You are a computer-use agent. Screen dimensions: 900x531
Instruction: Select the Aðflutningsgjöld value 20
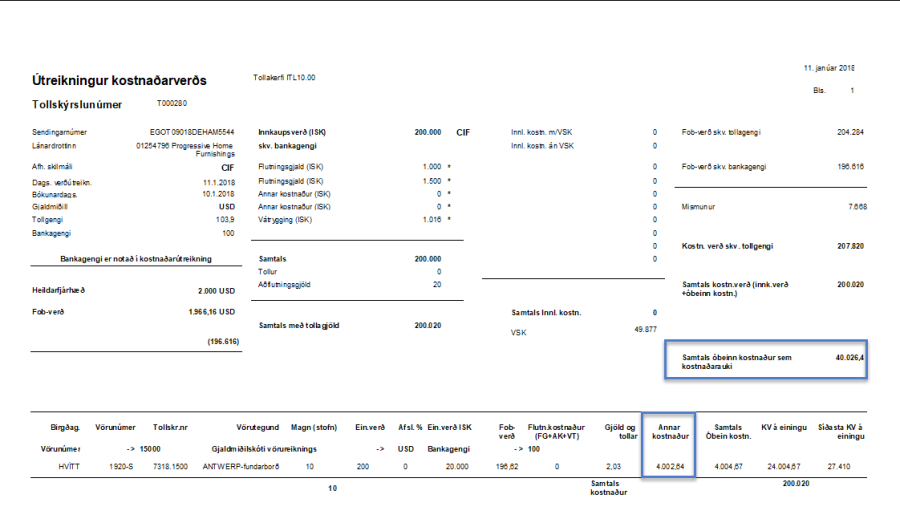pyautogui.click(x=437, y=284)
